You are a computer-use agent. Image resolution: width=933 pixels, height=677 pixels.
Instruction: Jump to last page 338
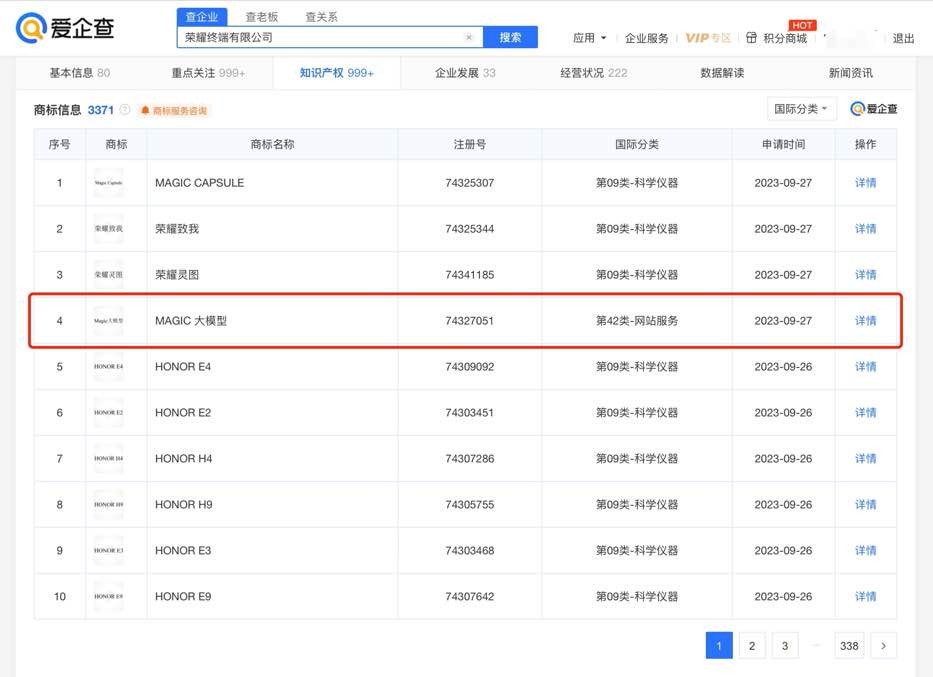tap(849, 645)
